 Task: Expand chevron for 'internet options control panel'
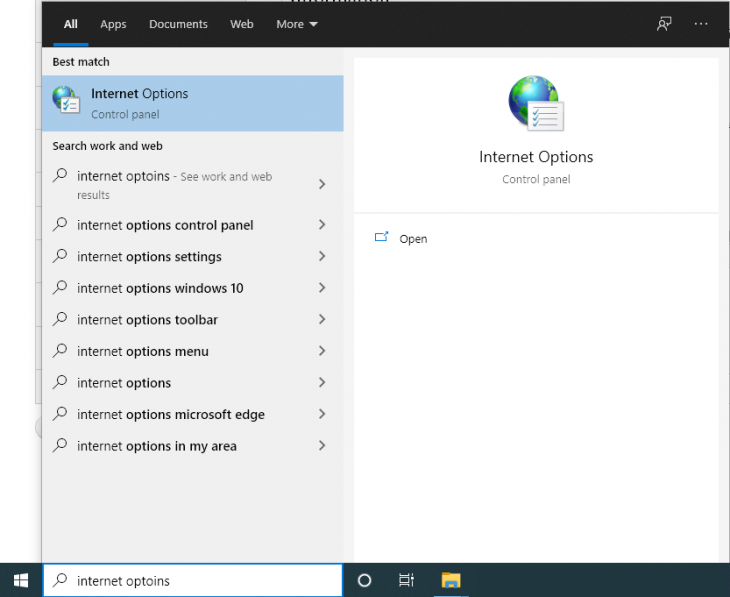pos(322,225)
